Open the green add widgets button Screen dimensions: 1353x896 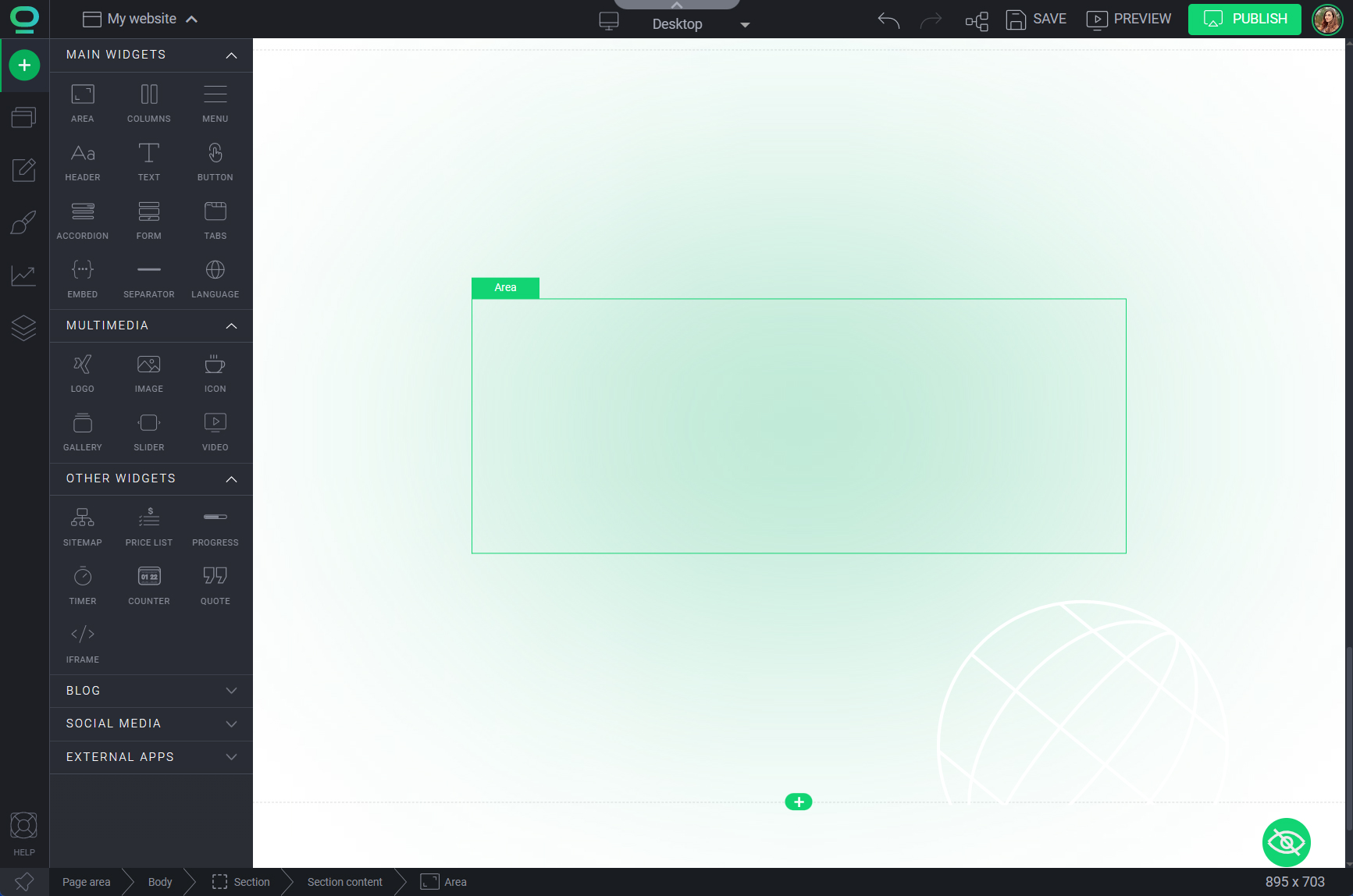[24, 65]
